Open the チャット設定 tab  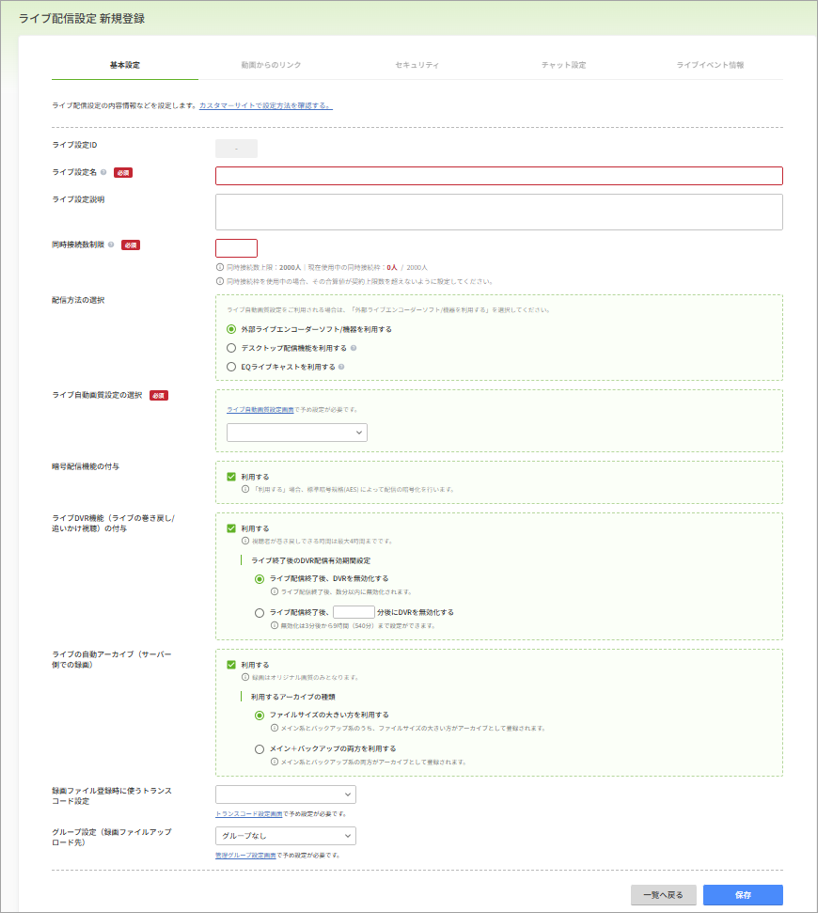tap(564, 65)
